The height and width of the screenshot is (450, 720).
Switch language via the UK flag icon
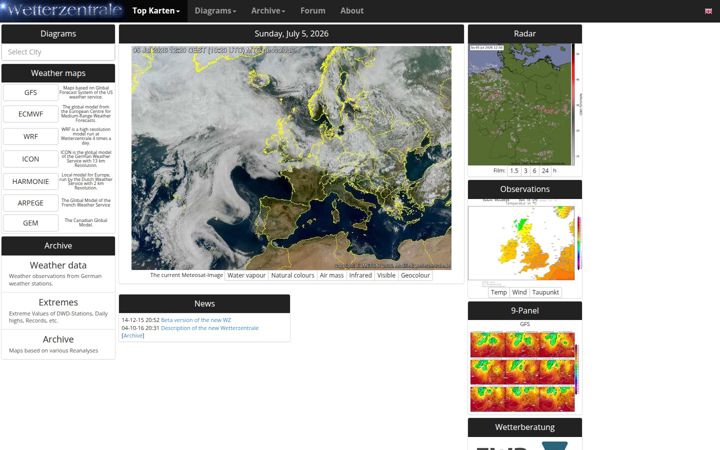tap(708, 11)
